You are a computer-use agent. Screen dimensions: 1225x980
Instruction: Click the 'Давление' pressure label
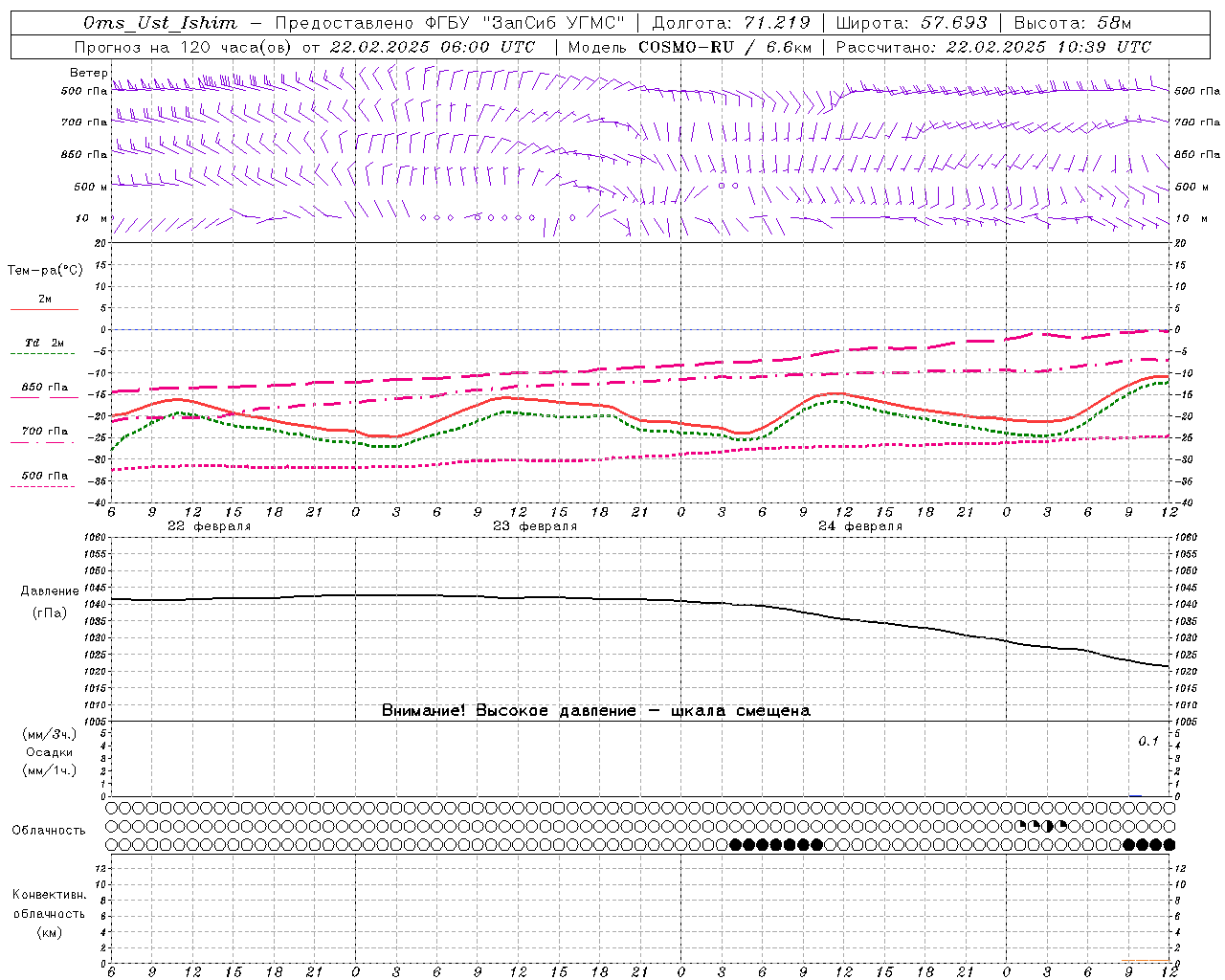50,591
